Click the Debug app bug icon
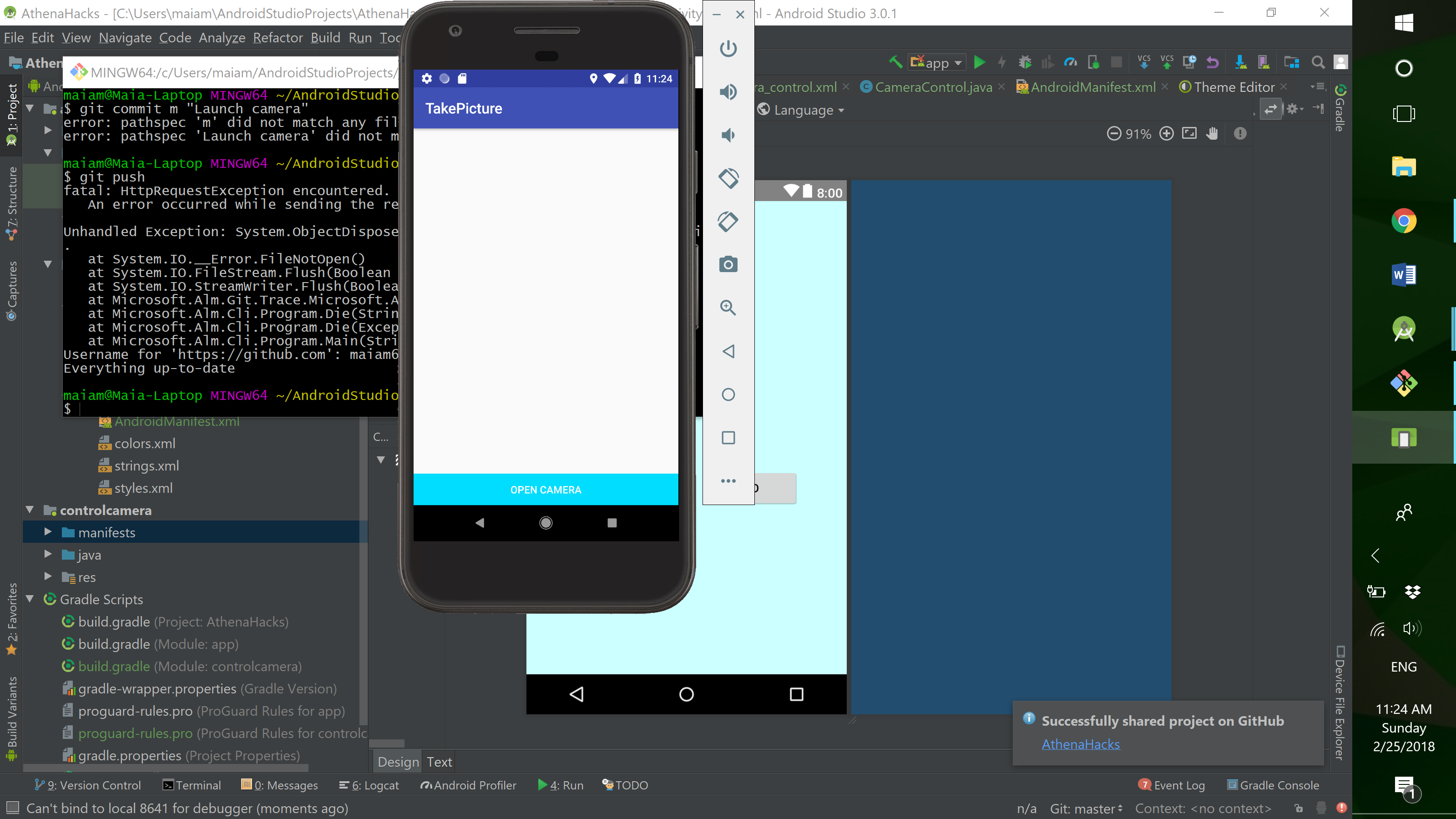The image size is (1456, 819). (x=1025, y=62)
